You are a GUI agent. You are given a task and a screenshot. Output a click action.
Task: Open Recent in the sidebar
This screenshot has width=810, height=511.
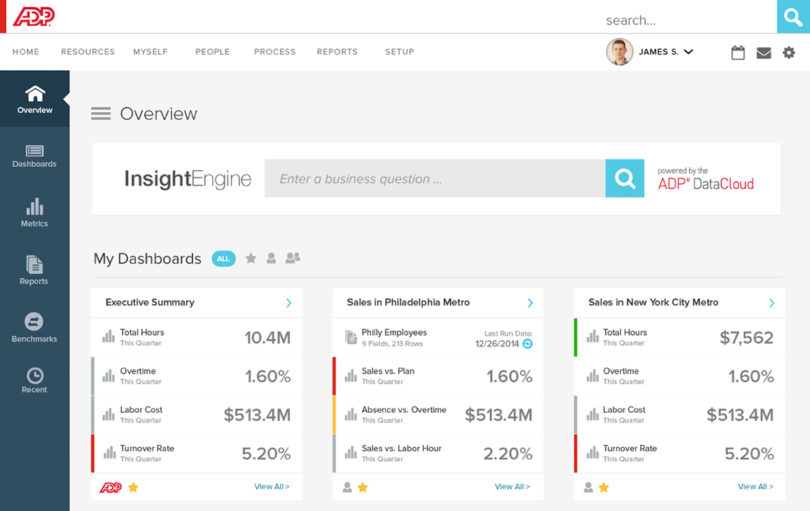pos(35,380)
